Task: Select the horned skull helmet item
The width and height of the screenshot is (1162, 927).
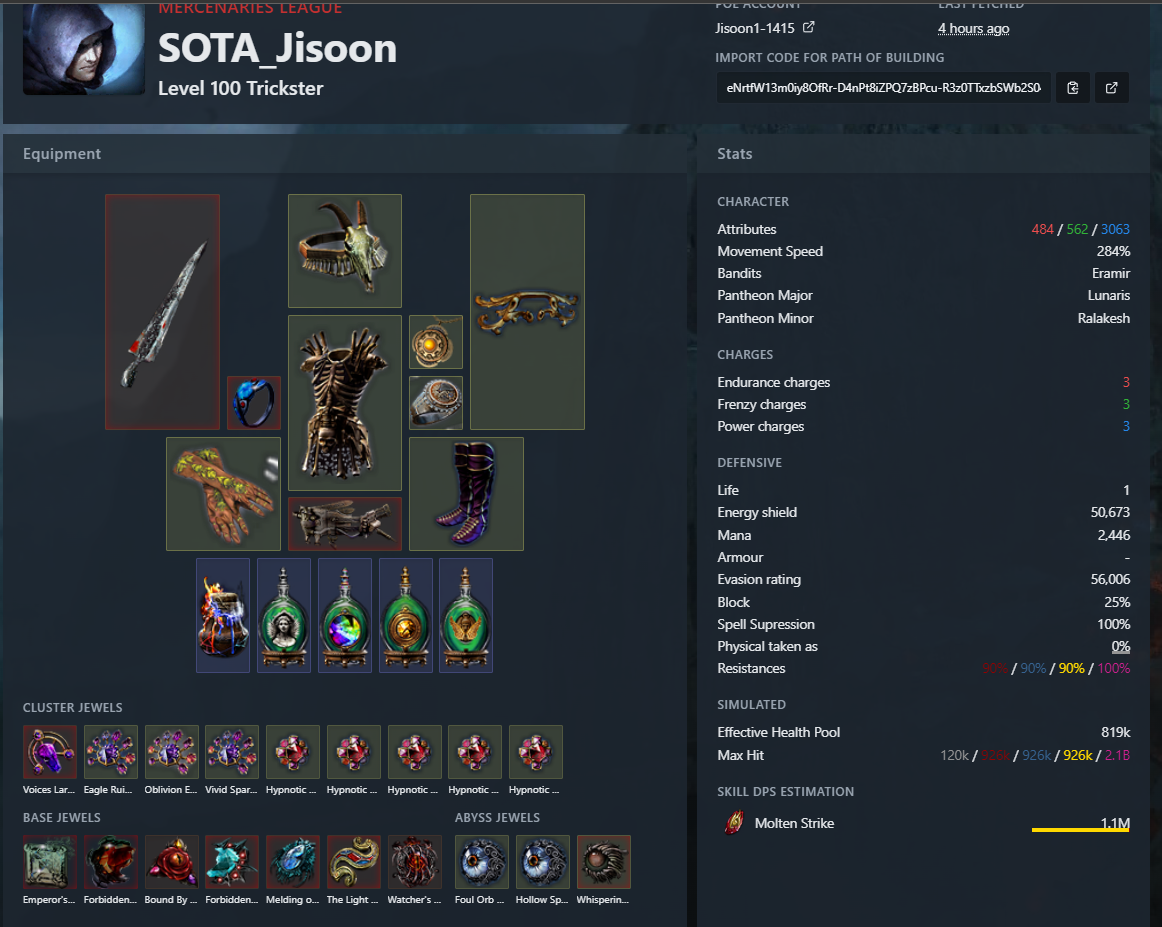Action: [x=345, y=251]
